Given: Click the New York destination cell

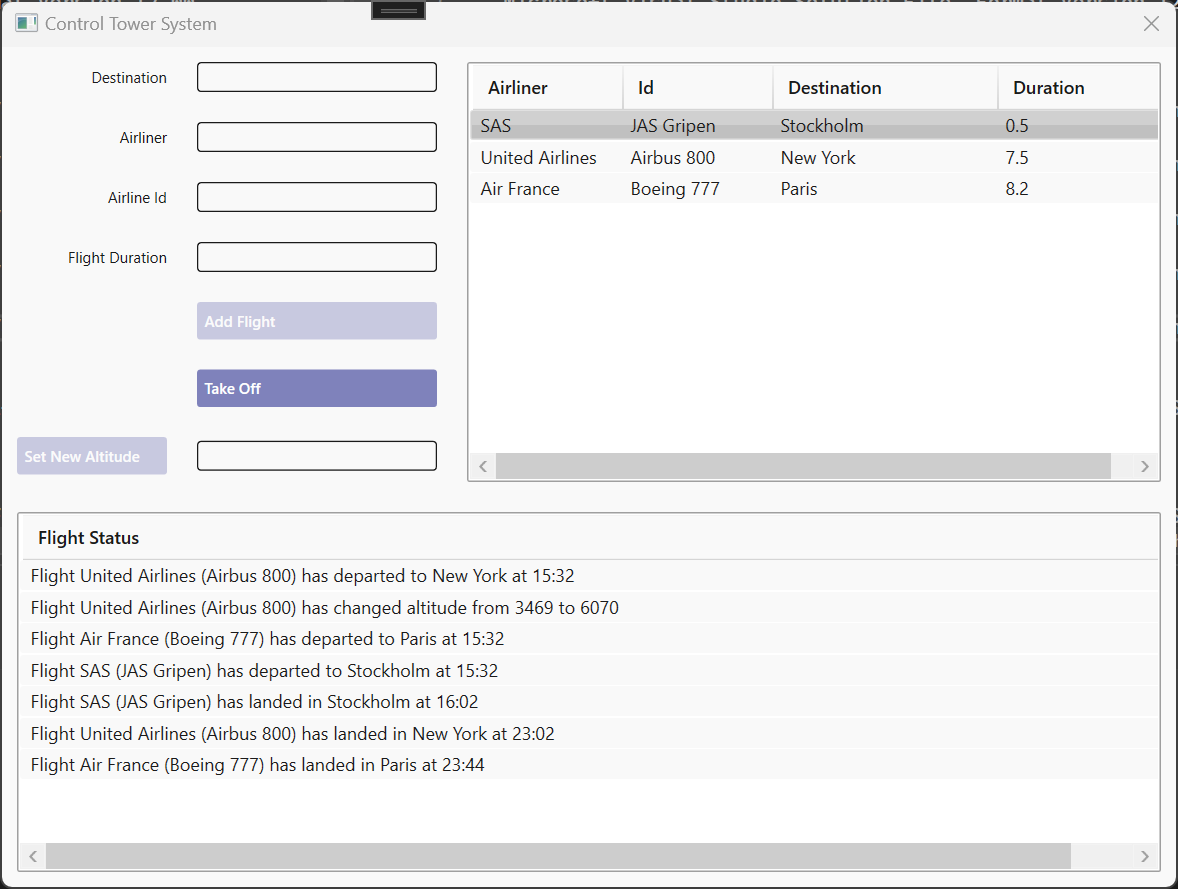Looking at the screenshot, I should point(818,158).
